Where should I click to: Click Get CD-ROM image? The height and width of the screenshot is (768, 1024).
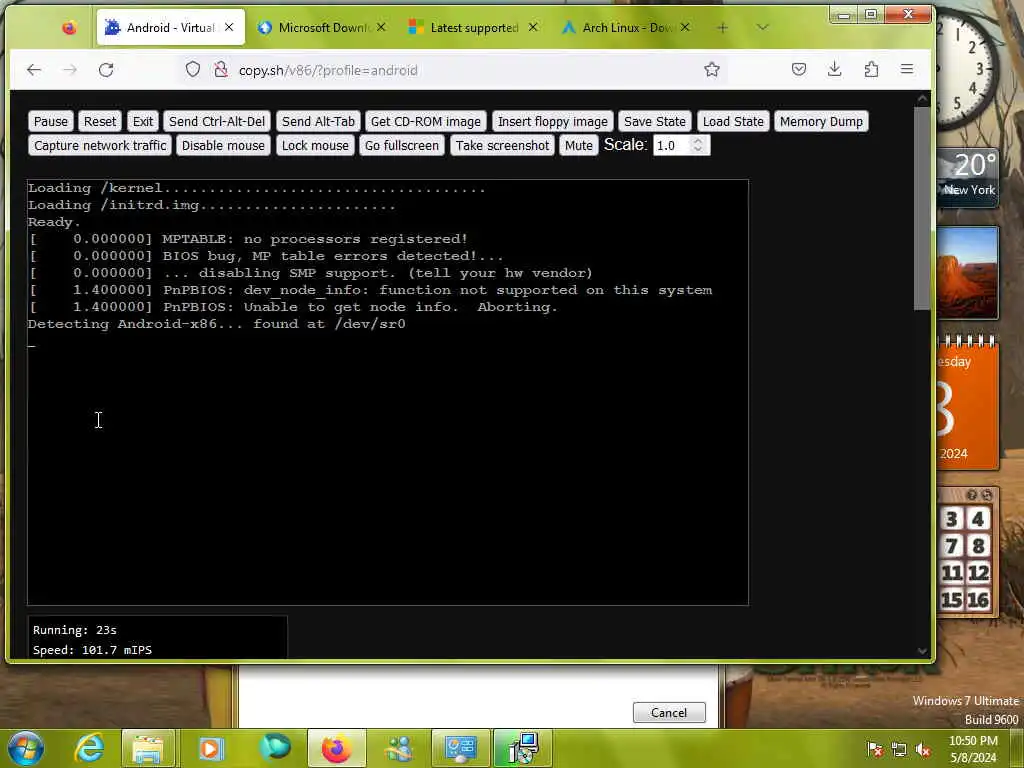tap(426, 121)
